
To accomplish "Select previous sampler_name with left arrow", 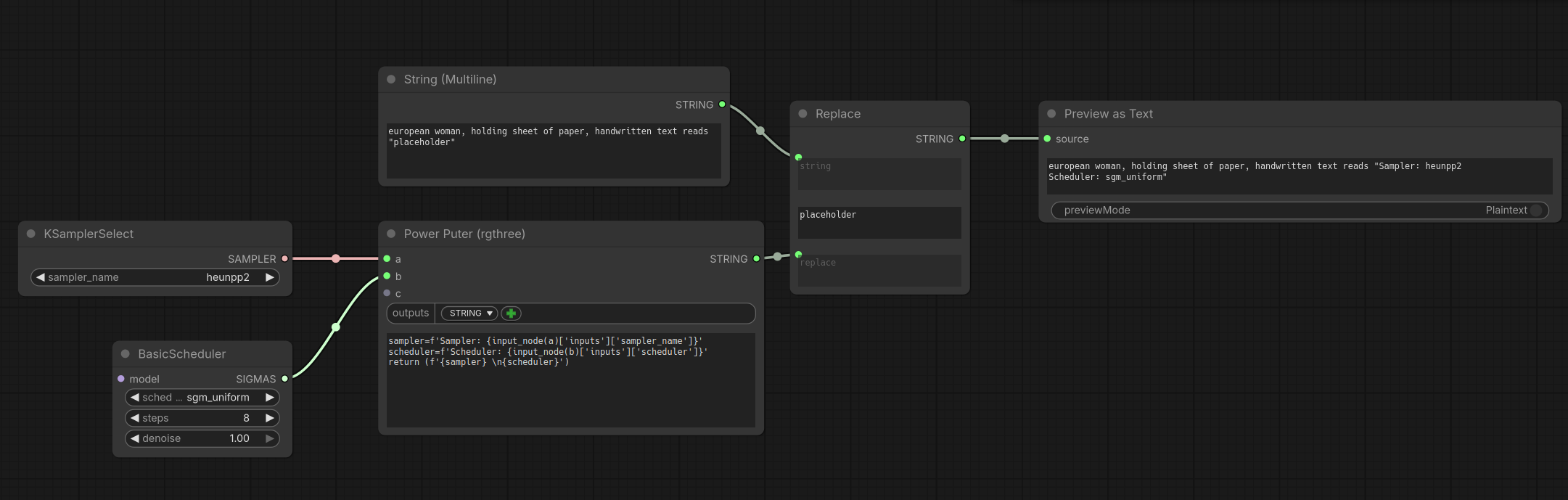I will (x=41, y=277).
